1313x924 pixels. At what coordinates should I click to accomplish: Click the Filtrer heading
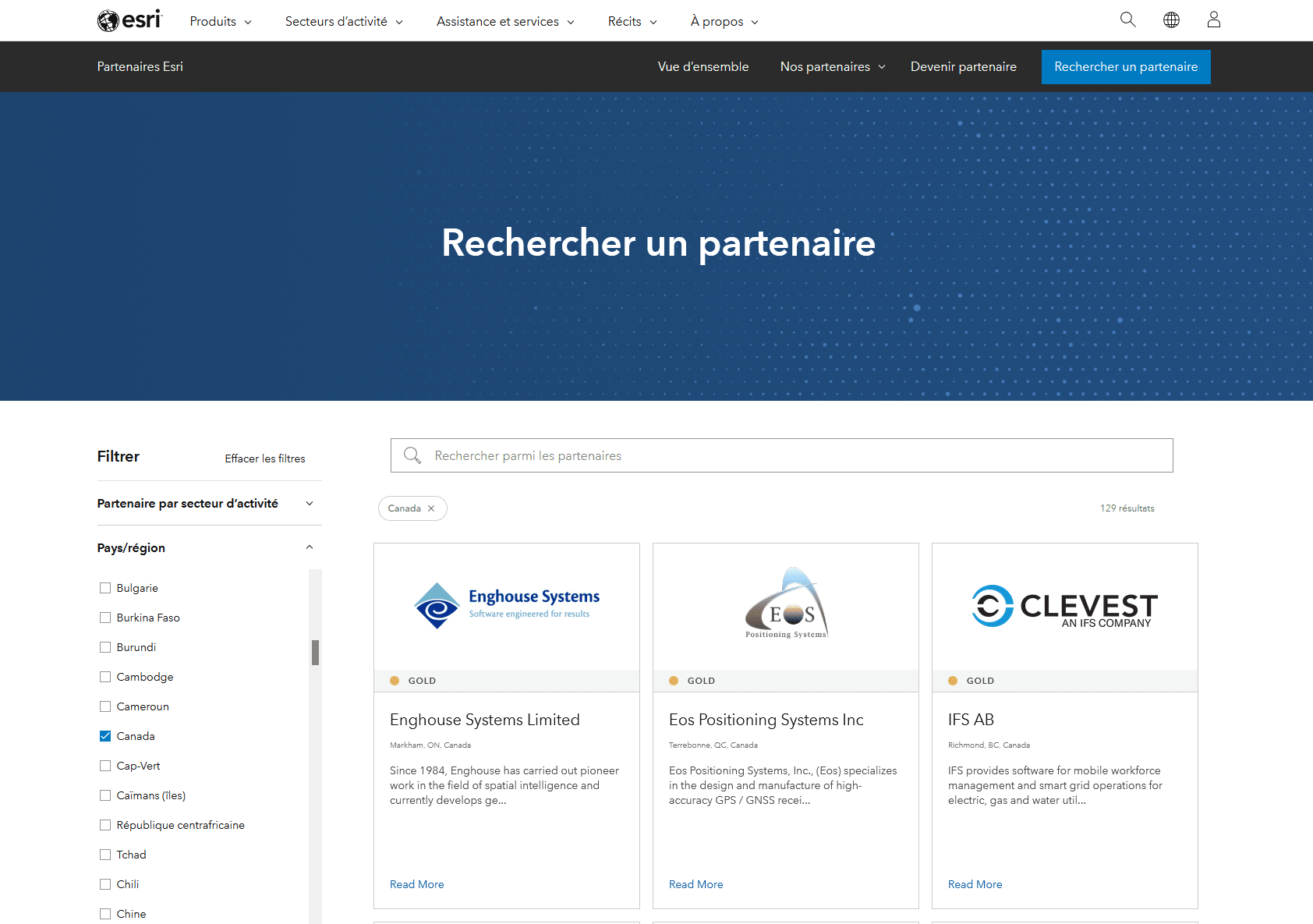[x=119, y=457]
